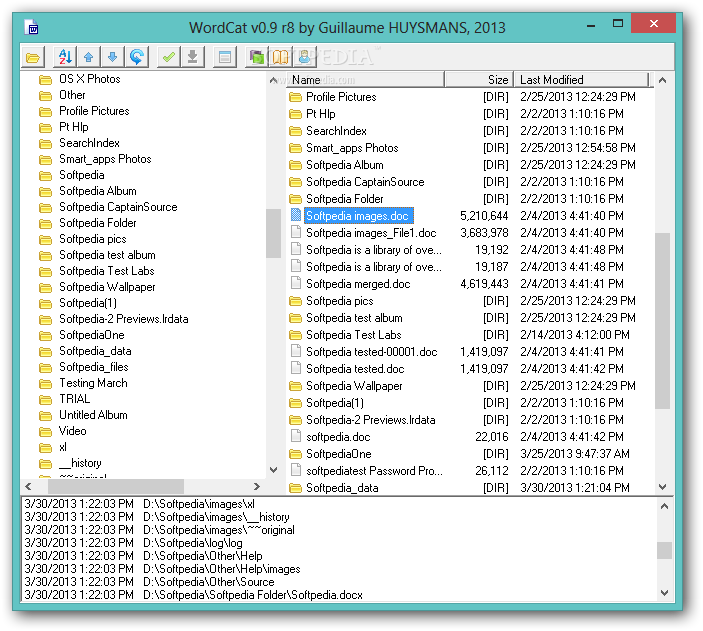Select the file sized 19,192
This screenshot has width=703, height=631.
pyautogui.click(x=470, y=250)
